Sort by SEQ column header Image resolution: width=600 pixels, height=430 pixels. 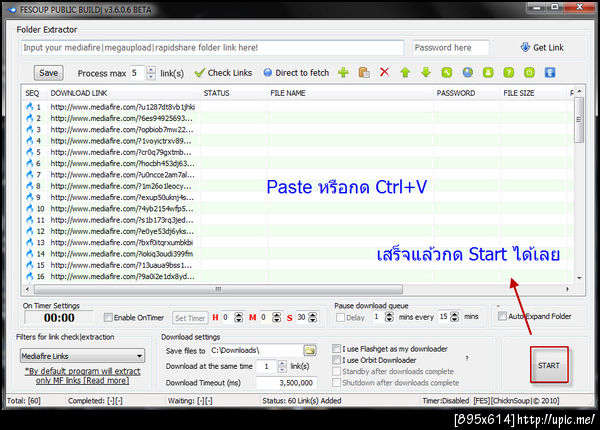pyautogui.click(x=32, y=93)
